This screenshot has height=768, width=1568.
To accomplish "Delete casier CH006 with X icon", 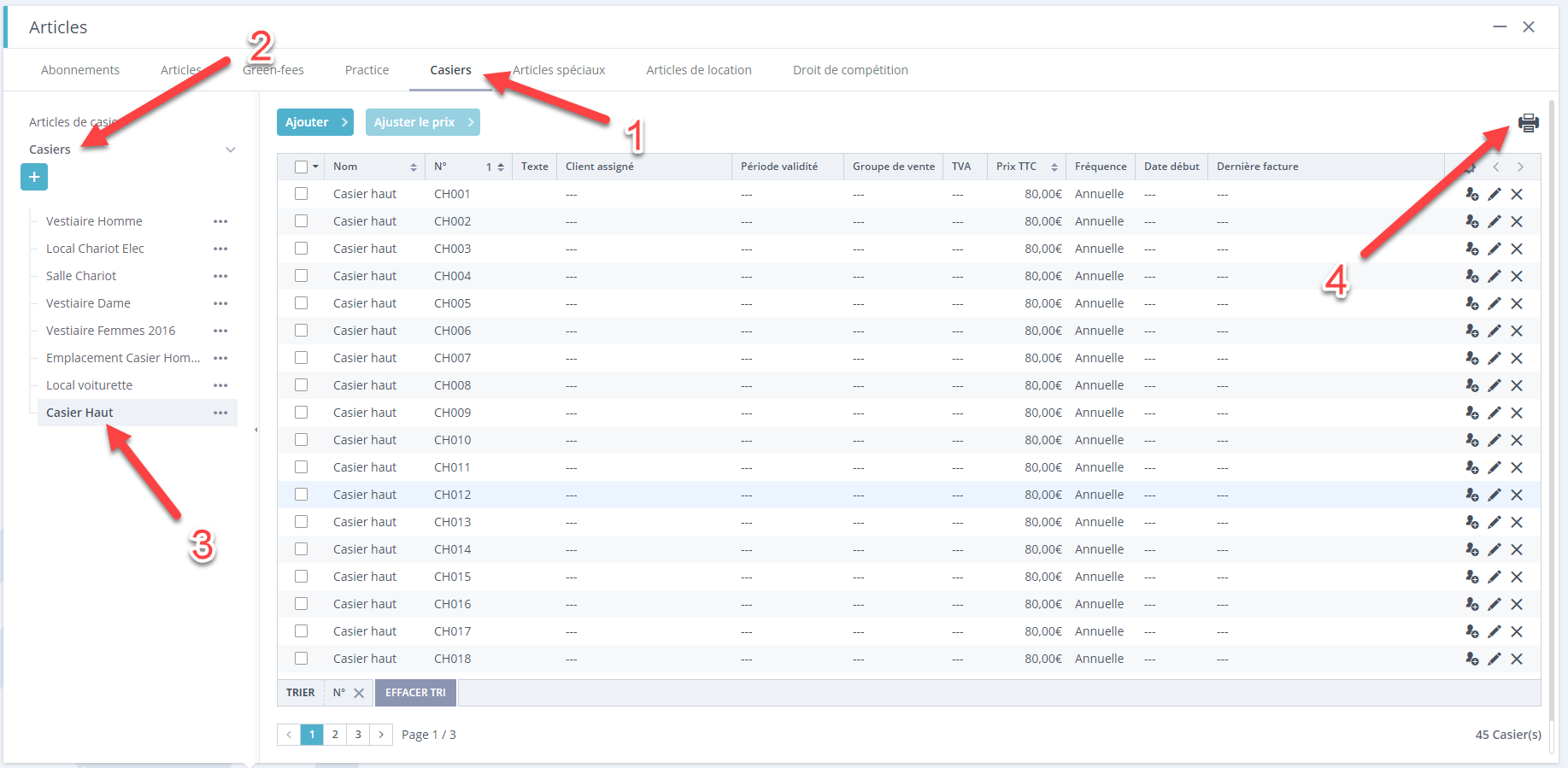I will click(x=1517, y=331).
